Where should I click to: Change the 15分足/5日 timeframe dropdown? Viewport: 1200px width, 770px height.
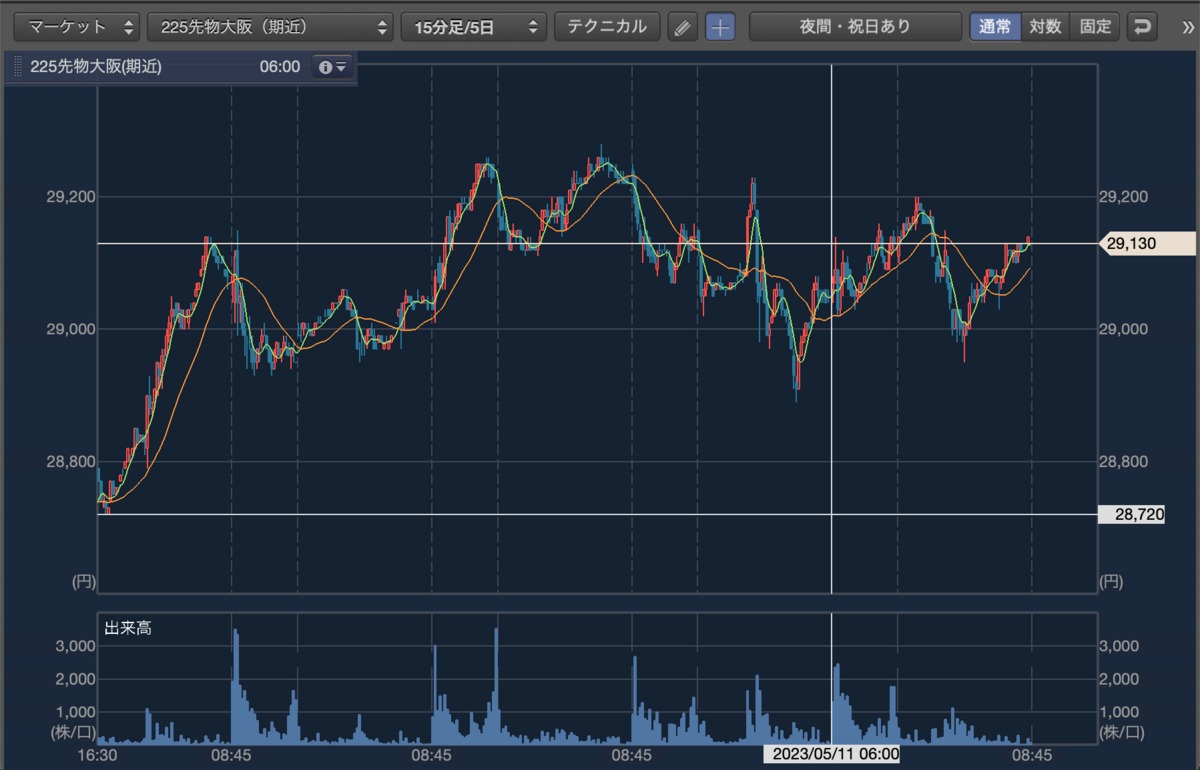click(474, 26)
